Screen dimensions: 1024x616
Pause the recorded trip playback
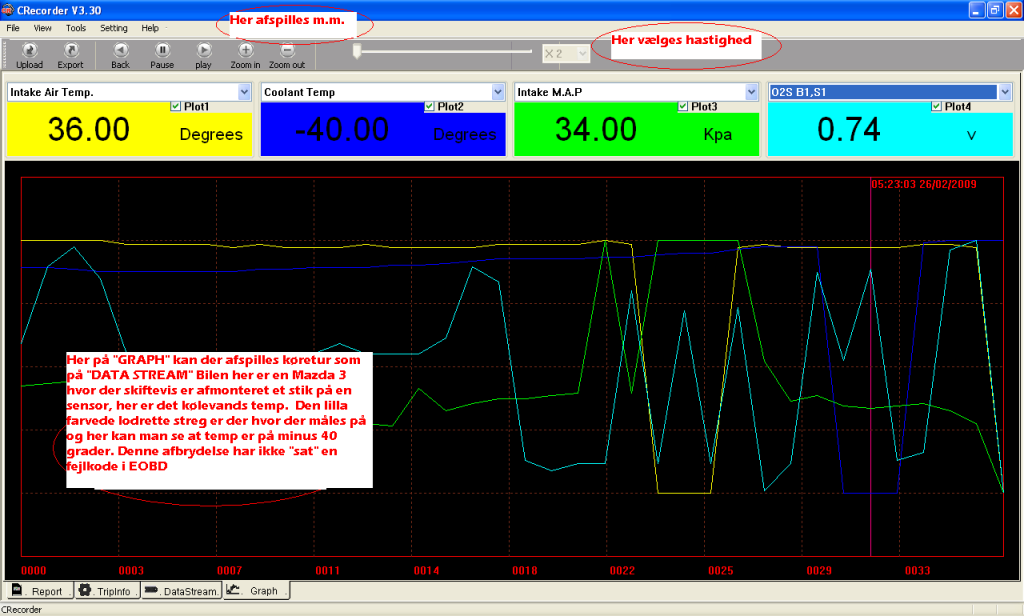162,50
